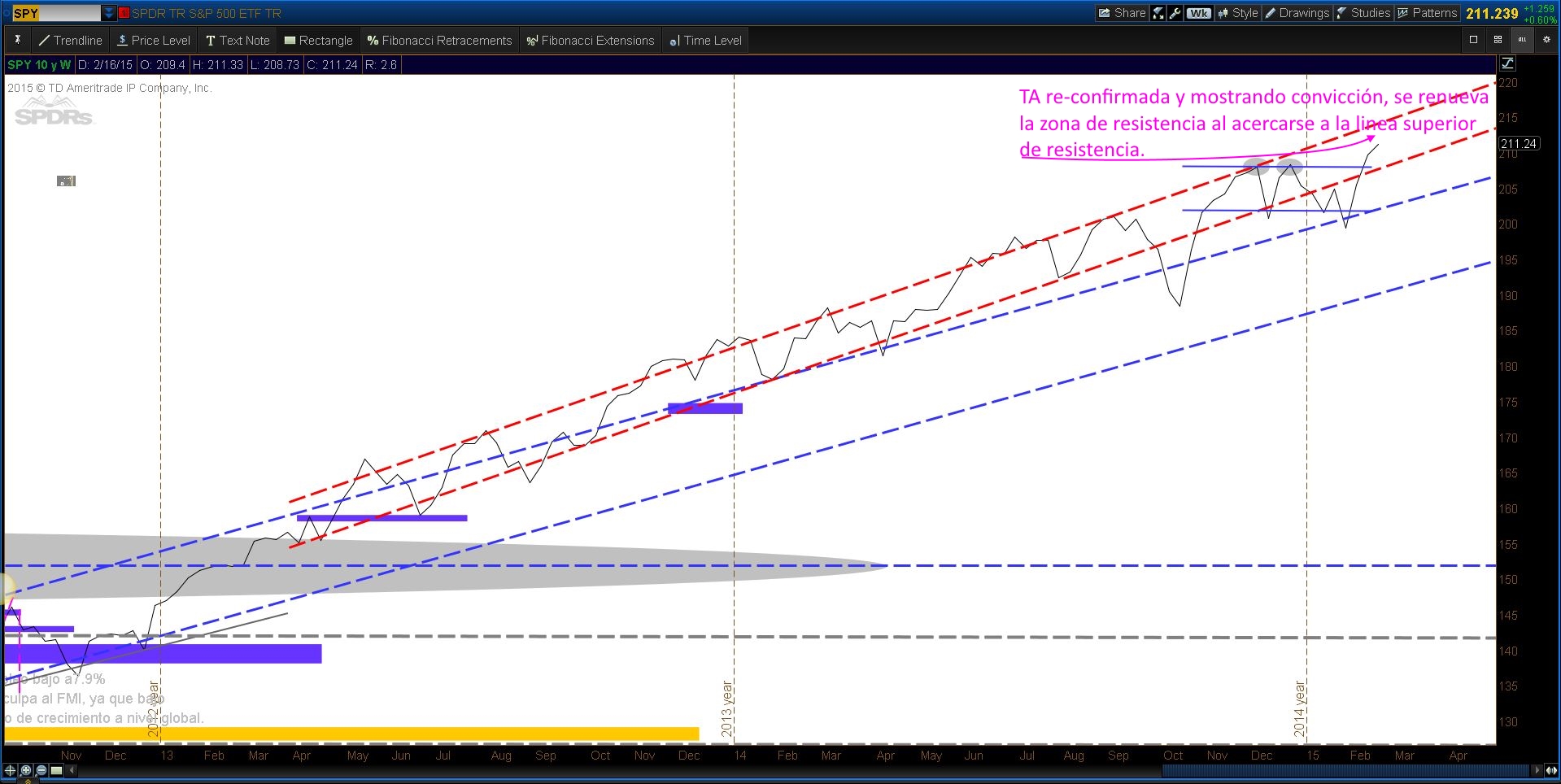Select the Fibonacci Retracements tool
Viewport: 1561px width, 784px height.
pyautogui.click(x=439, y=40)
